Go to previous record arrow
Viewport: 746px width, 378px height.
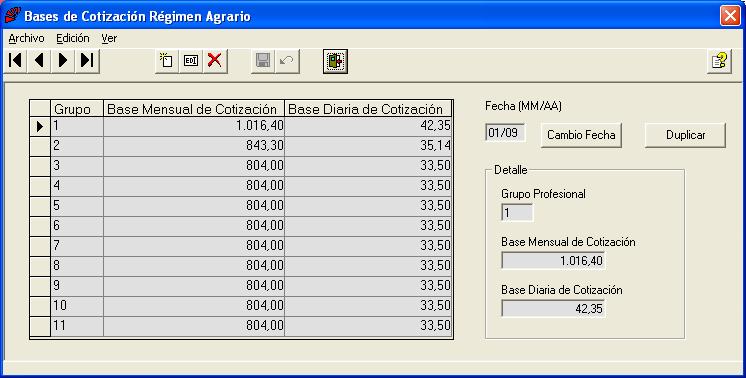point(39,60)
